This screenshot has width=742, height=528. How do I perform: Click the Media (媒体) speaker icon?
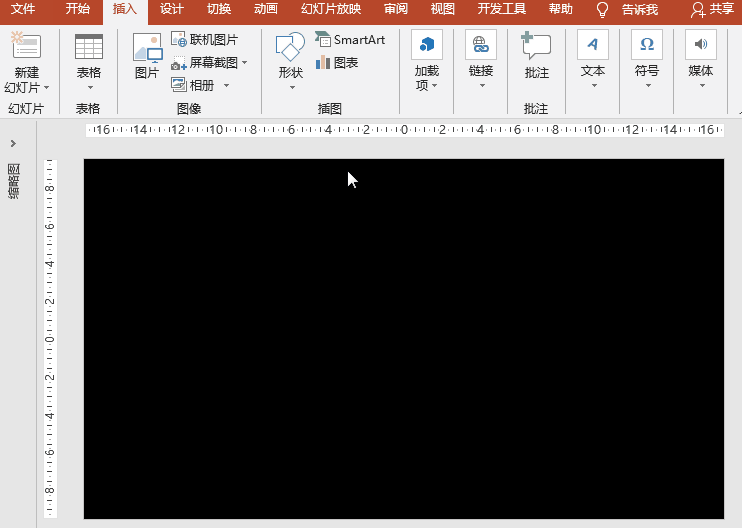tap(700, 44)
